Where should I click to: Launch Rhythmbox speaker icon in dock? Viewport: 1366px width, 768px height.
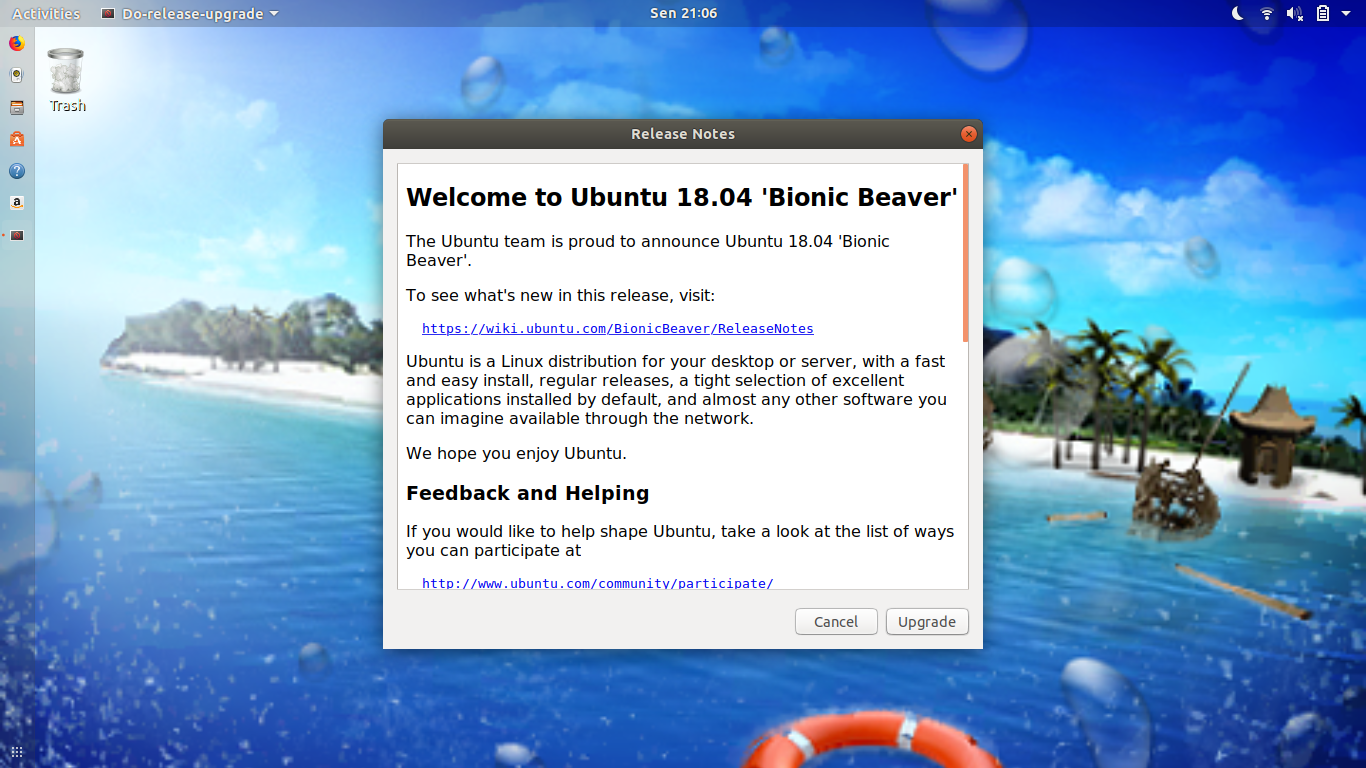(x=16, y=75)
